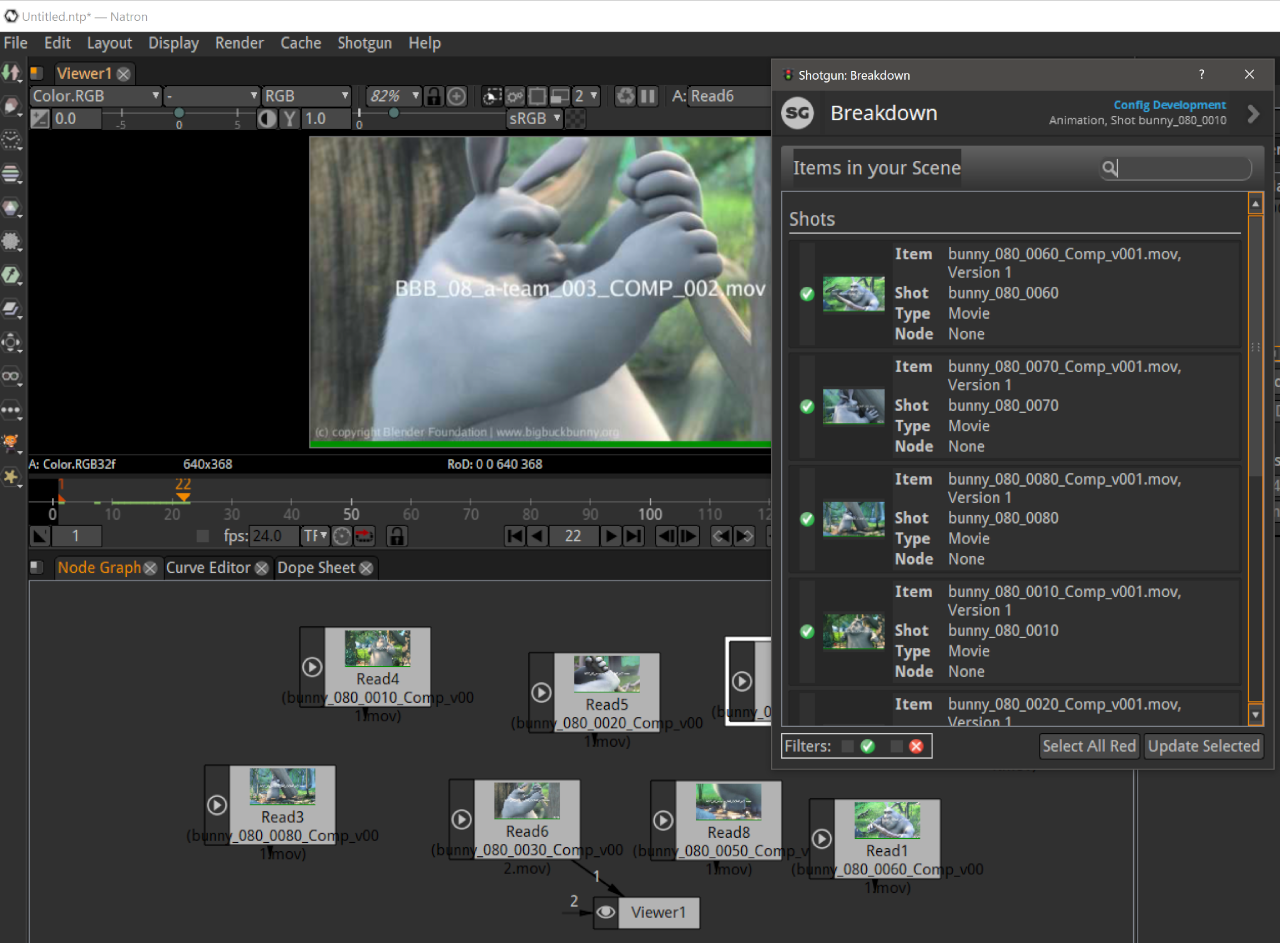
Task: Click the viewer clip-to-project icon
Action: point(492,96)
